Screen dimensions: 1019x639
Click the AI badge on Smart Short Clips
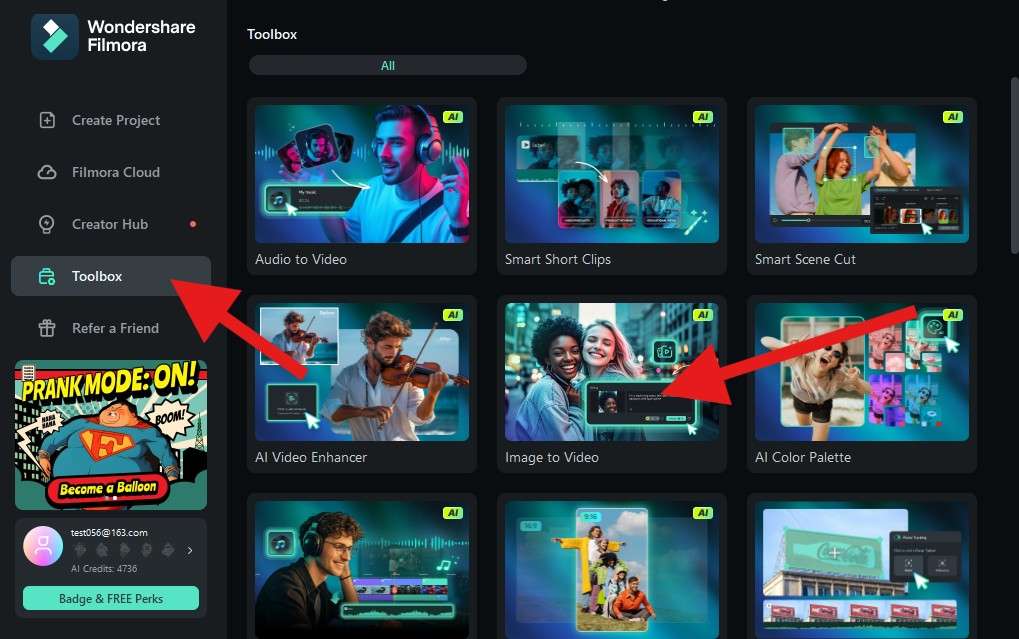703,117
